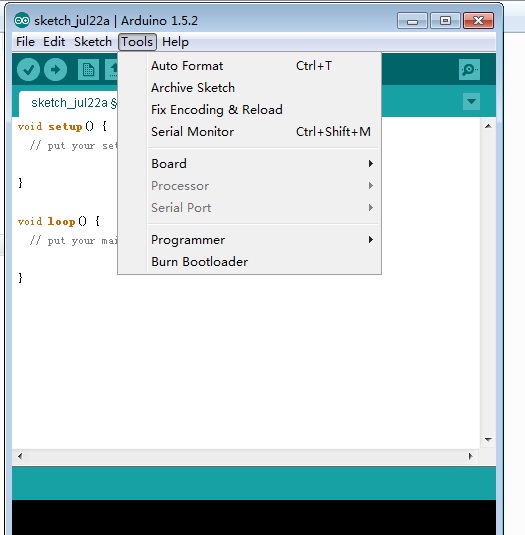525x535 pixels.
Task: Minimize the Arduino window
Action: tap(412, 21)
